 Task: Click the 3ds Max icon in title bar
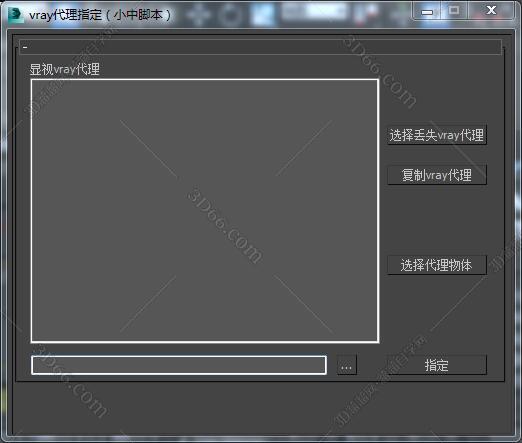pos(15,15)
